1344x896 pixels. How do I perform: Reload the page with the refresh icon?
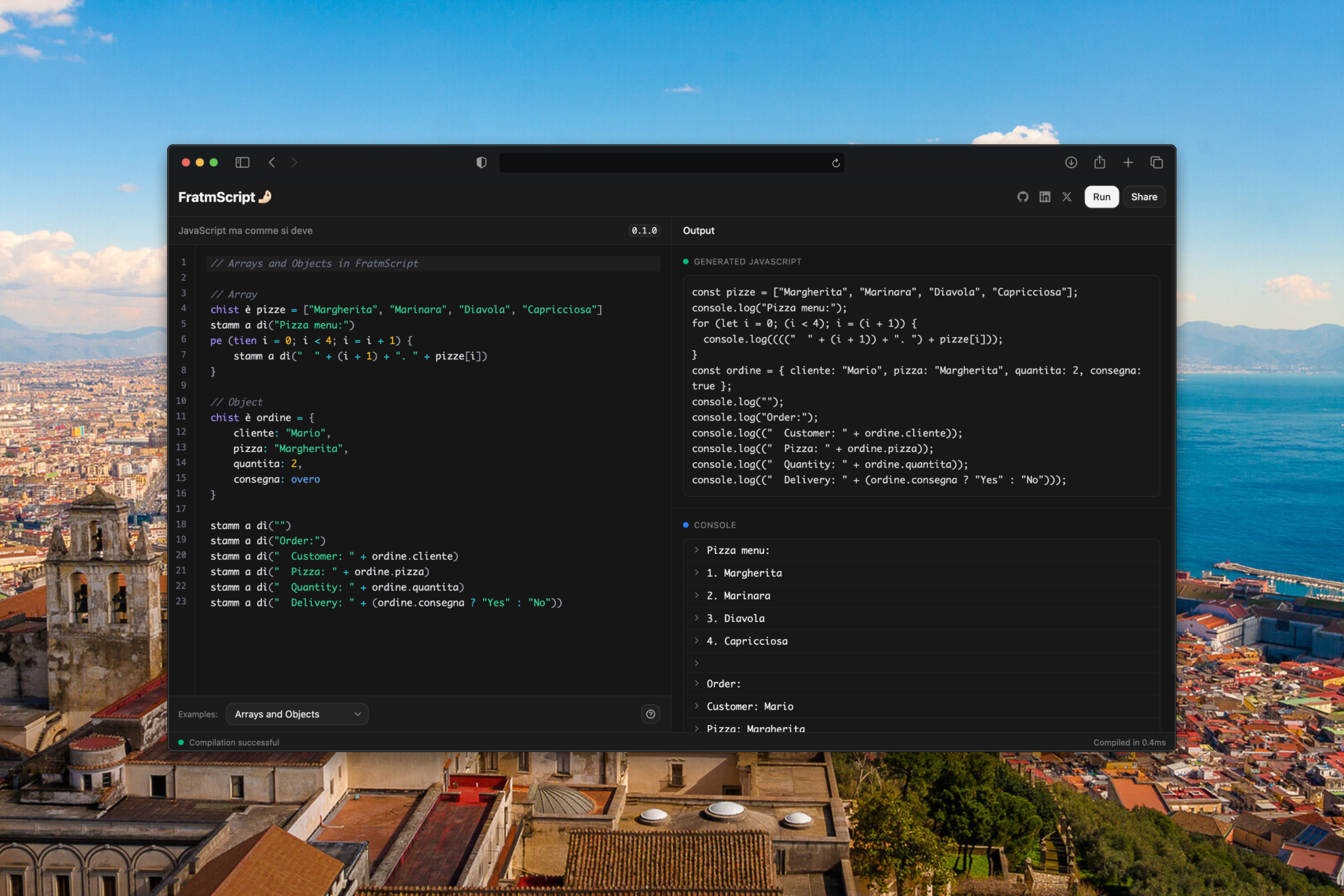835,163
